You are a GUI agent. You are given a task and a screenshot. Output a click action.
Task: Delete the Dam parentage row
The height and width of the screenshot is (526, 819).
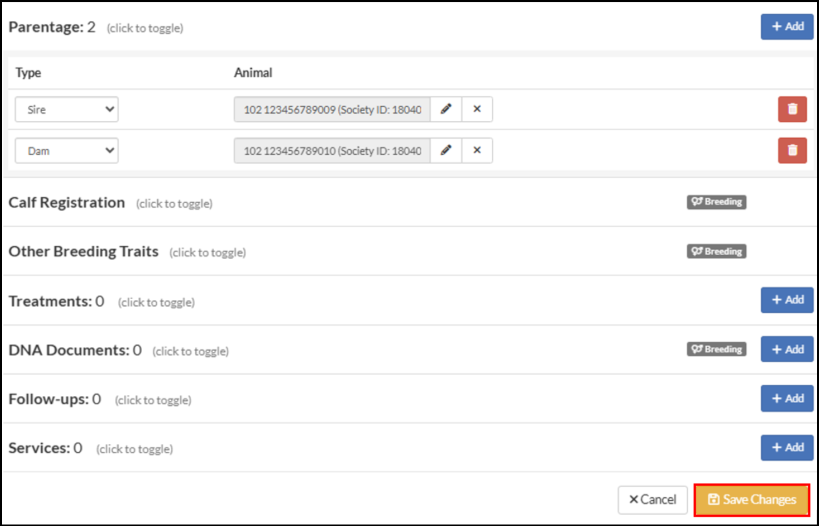coord(792,150)
